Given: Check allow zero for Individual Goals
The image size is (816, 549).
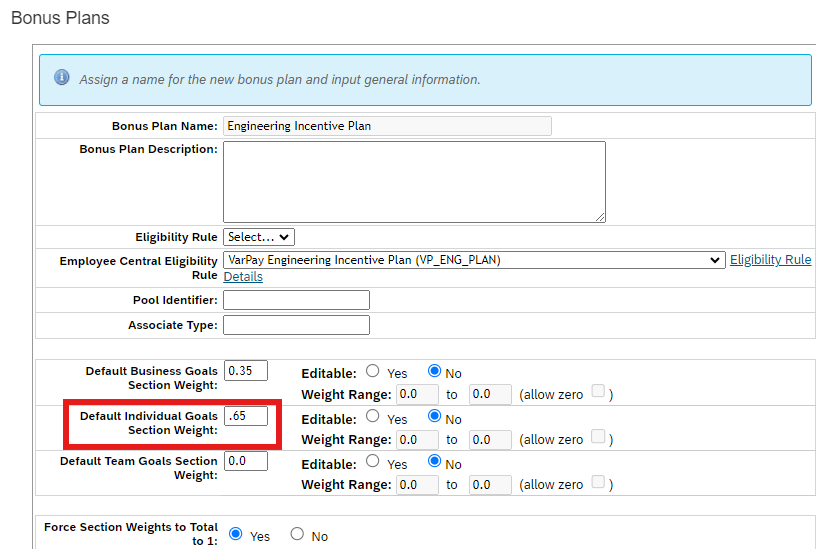Looking at the screenshot, I should pyautogui.click(x=598, y=437).
